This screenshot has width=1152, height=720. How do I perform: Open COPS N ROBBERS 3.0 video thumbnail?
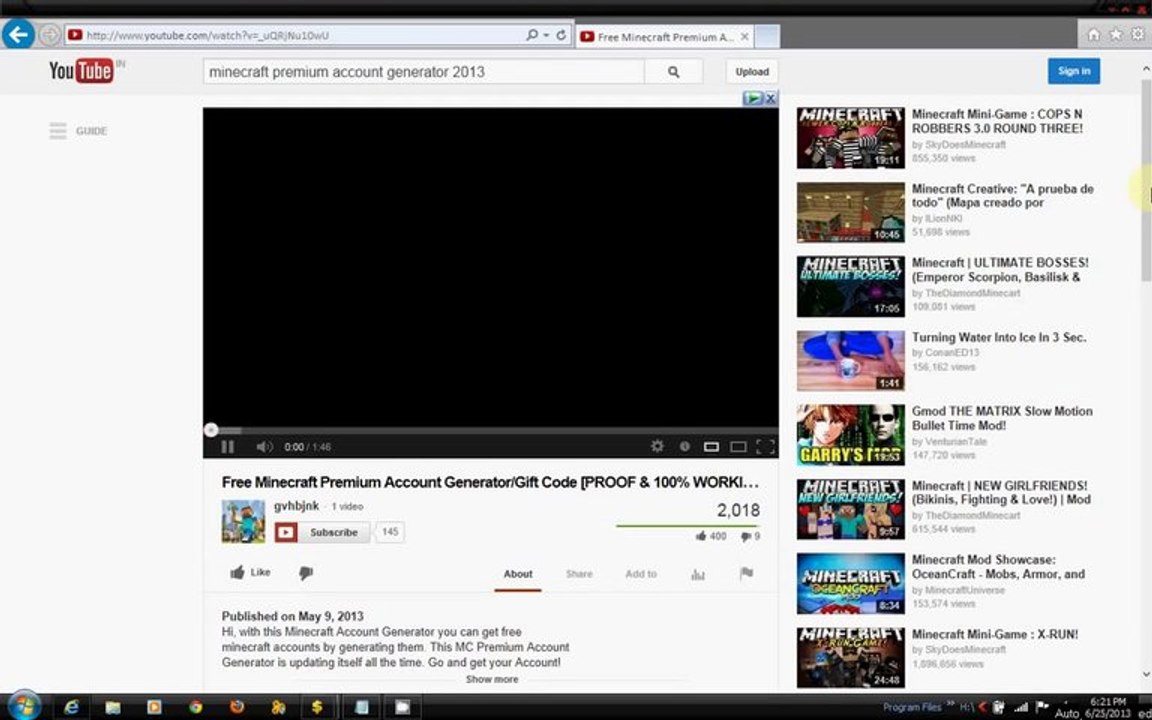(x=850, y=137)
